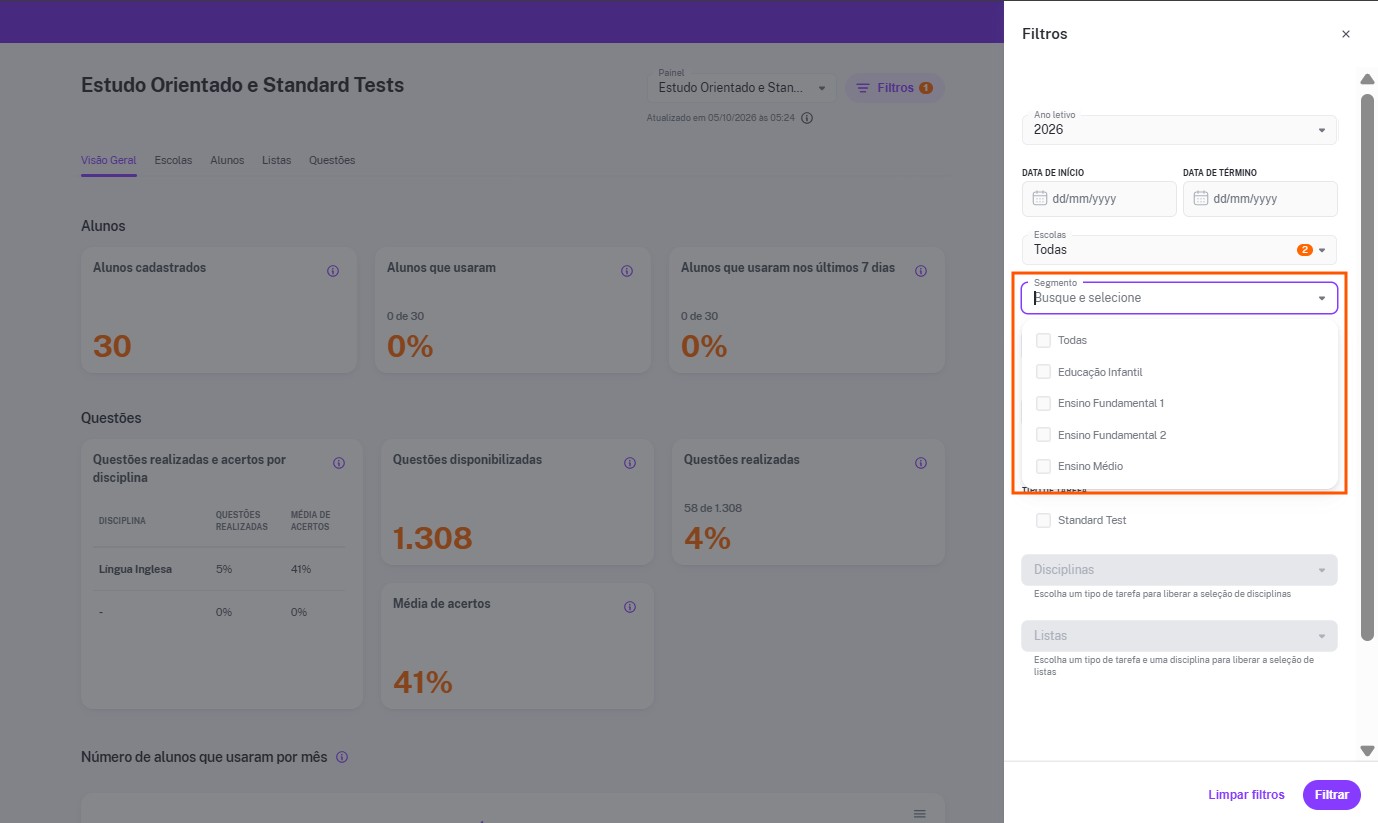Screen dimensions: 1378x823
Task: Check the Ensino Fundamental 1 option
Action: (1044, 403)
